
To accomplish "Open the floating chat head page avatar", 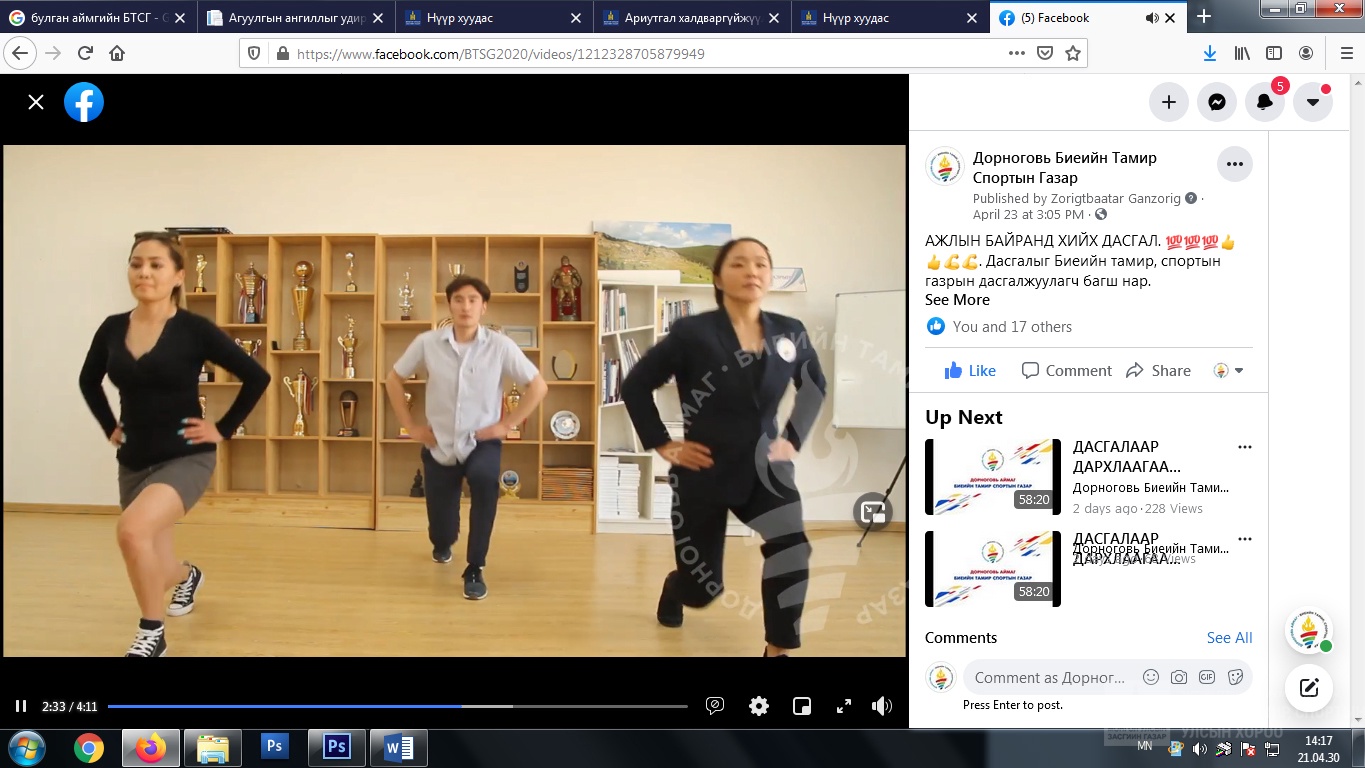I will point(1309,631).
